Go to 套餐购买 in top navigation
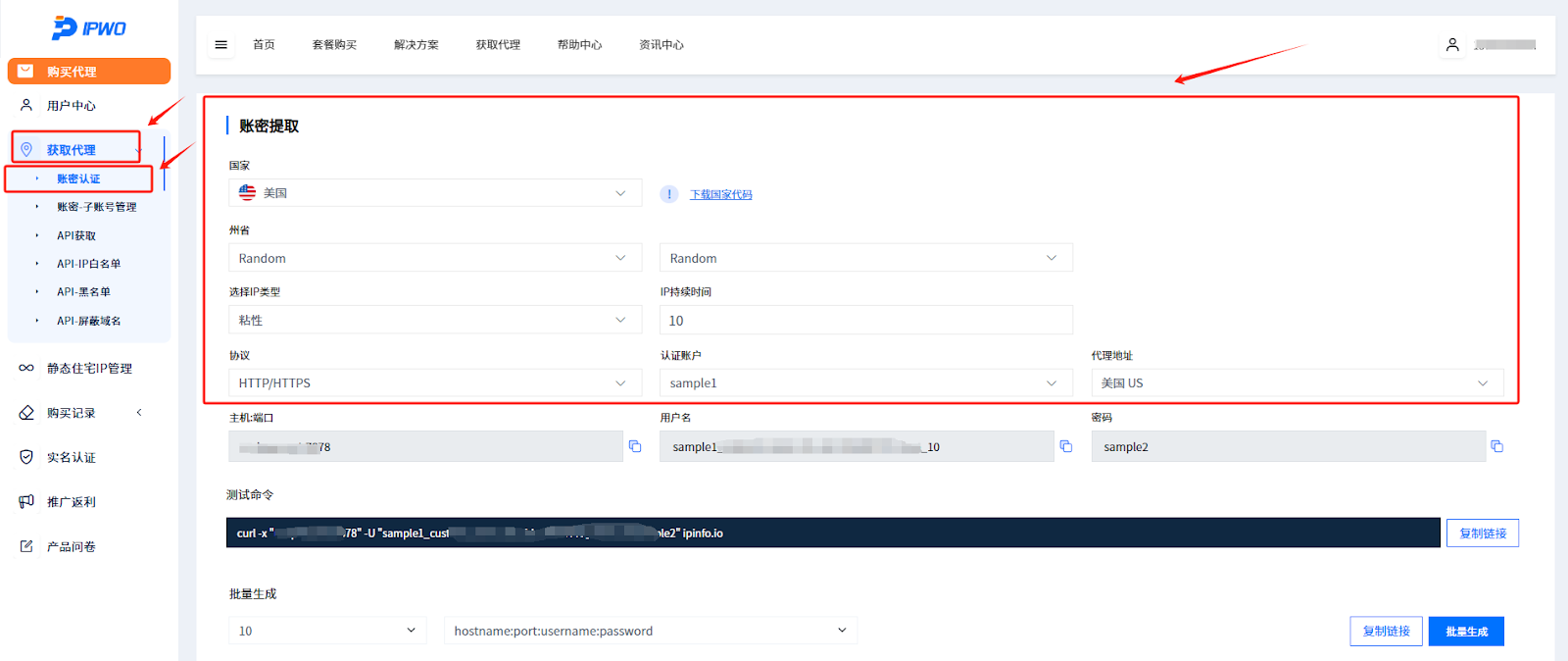Viewport: 1568px width, 661px height. pyautogui.click(x=334, y=45)
